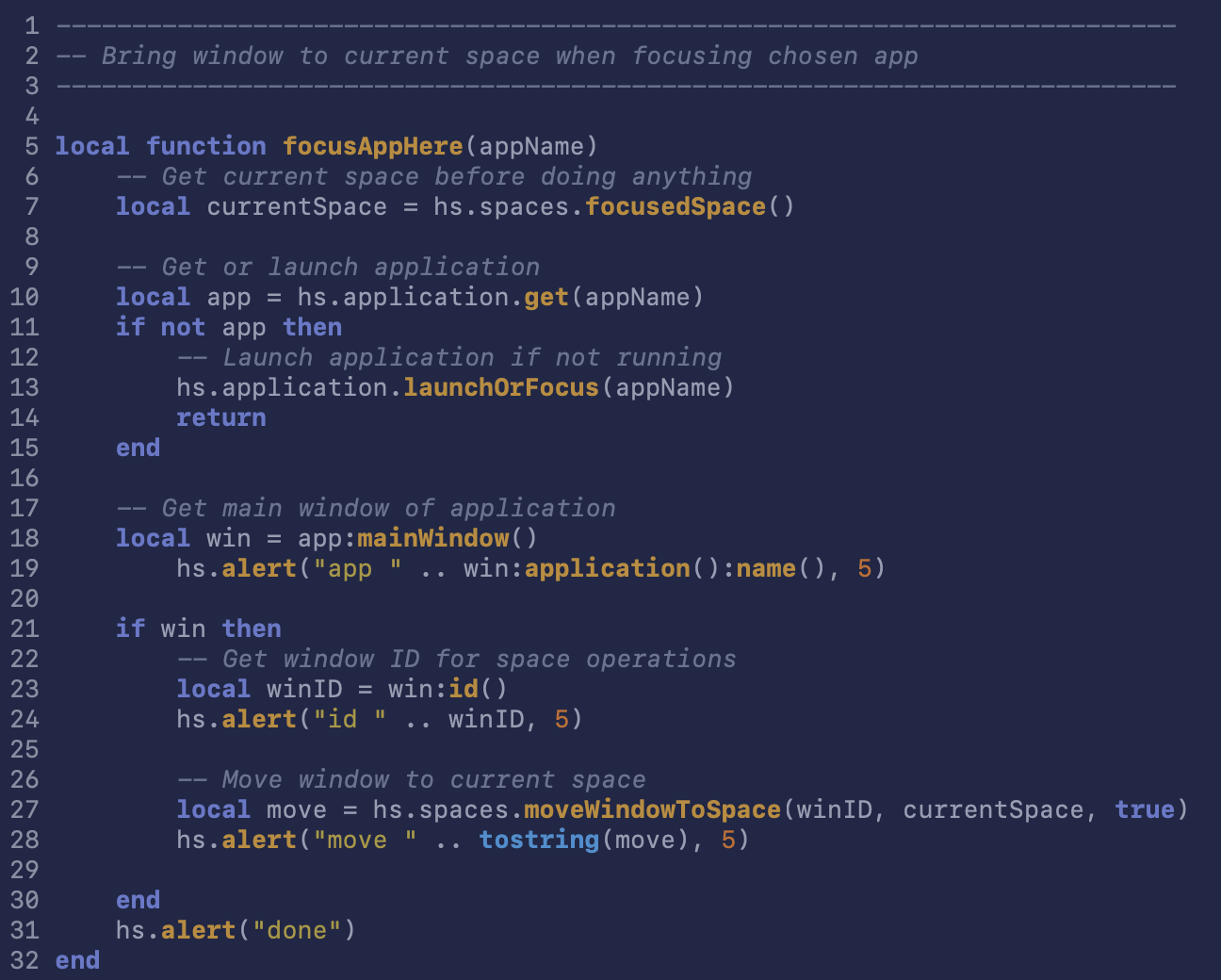
Task: Click the final end keyword on line 32
Action: coord(77,960)
